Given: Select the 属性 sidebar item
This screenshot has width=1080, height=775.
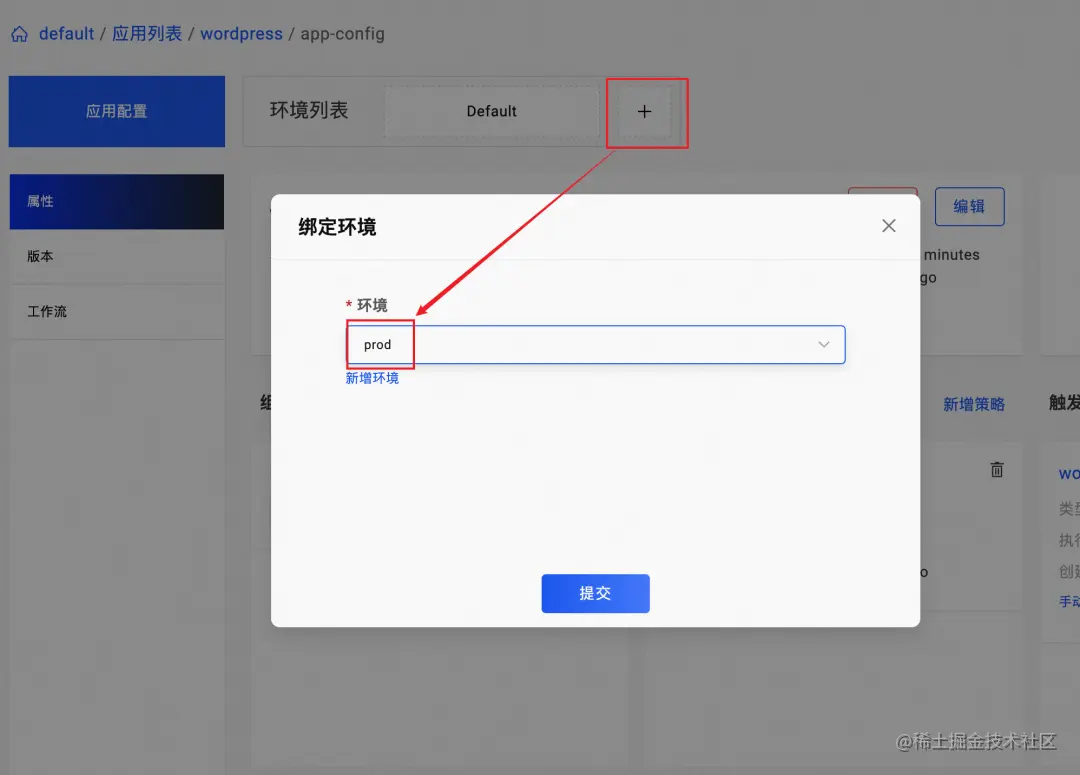Looking at the screenshot, I should point(116,201).
